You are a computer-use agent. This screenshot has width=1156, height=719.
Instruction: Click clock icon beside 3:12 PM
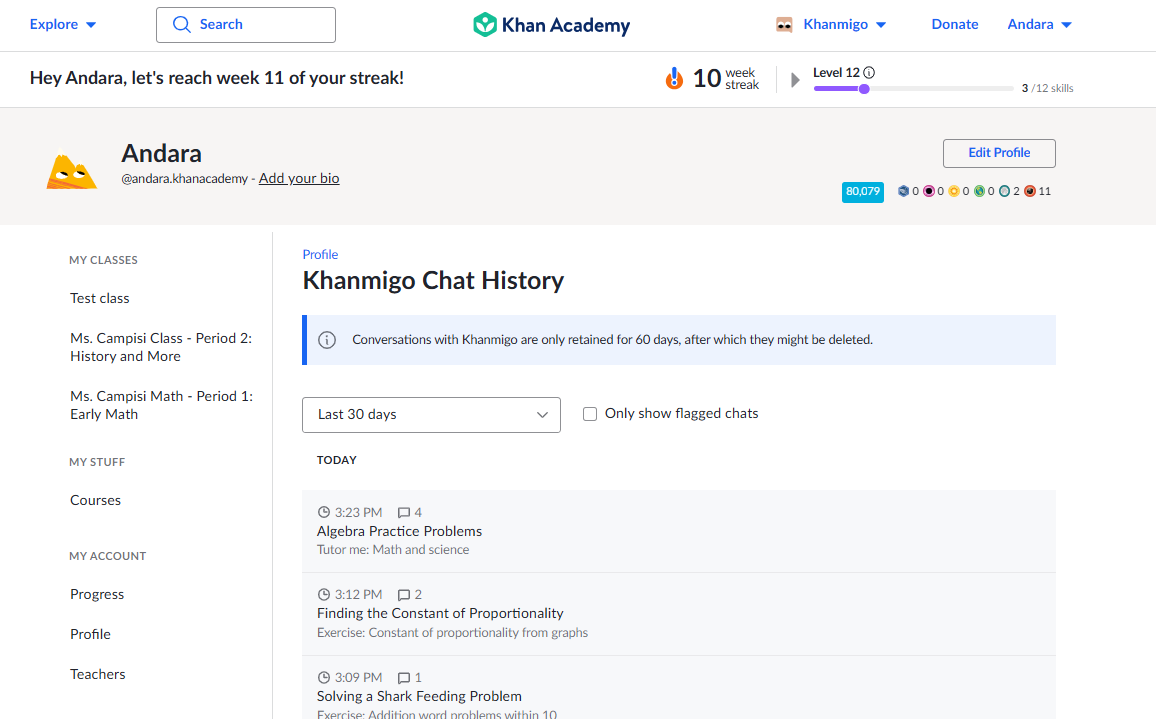coord(324,594)
